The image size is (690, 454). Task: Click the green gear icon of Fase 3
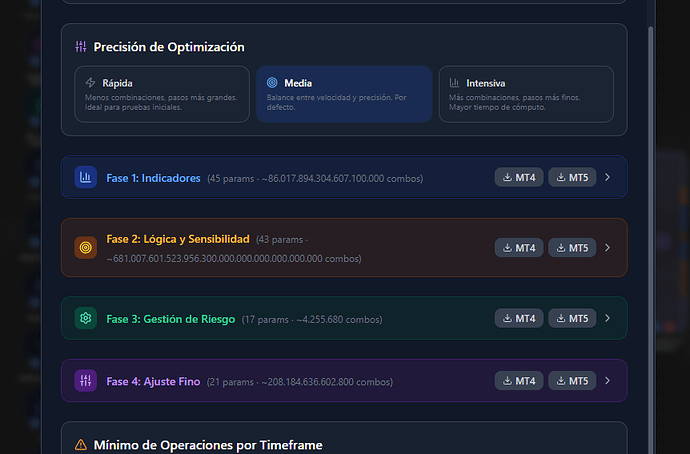coord(85,318)
